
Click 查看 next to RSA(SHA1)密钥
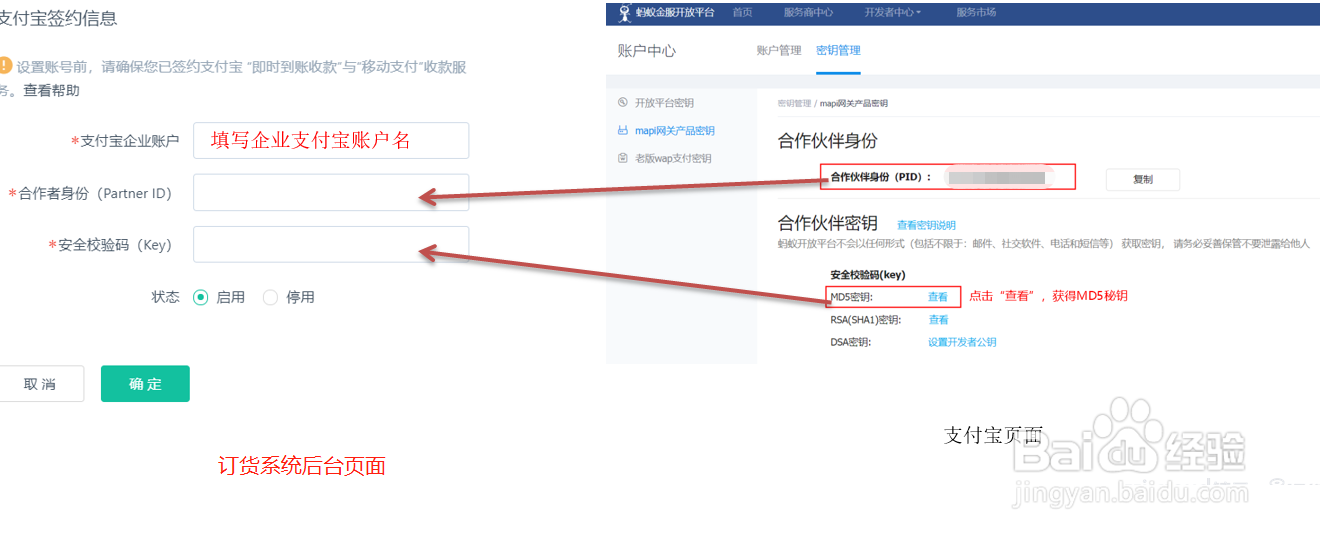[x=938, y=320]
